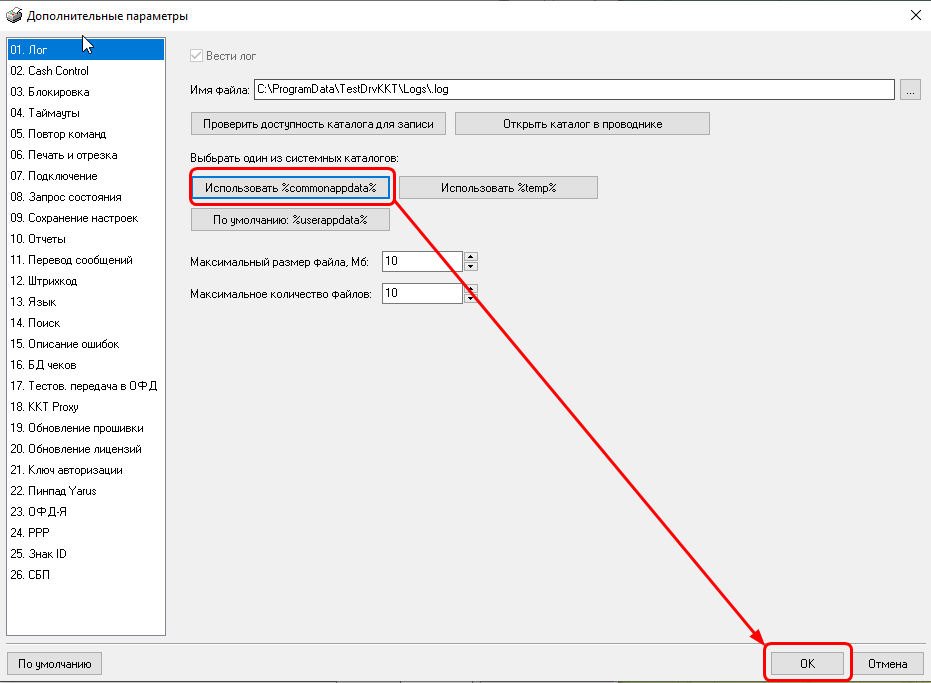This screenshot has height=683, width=931.
Task: Click 'Использовать %temp%' button
Action: [497, 188]
